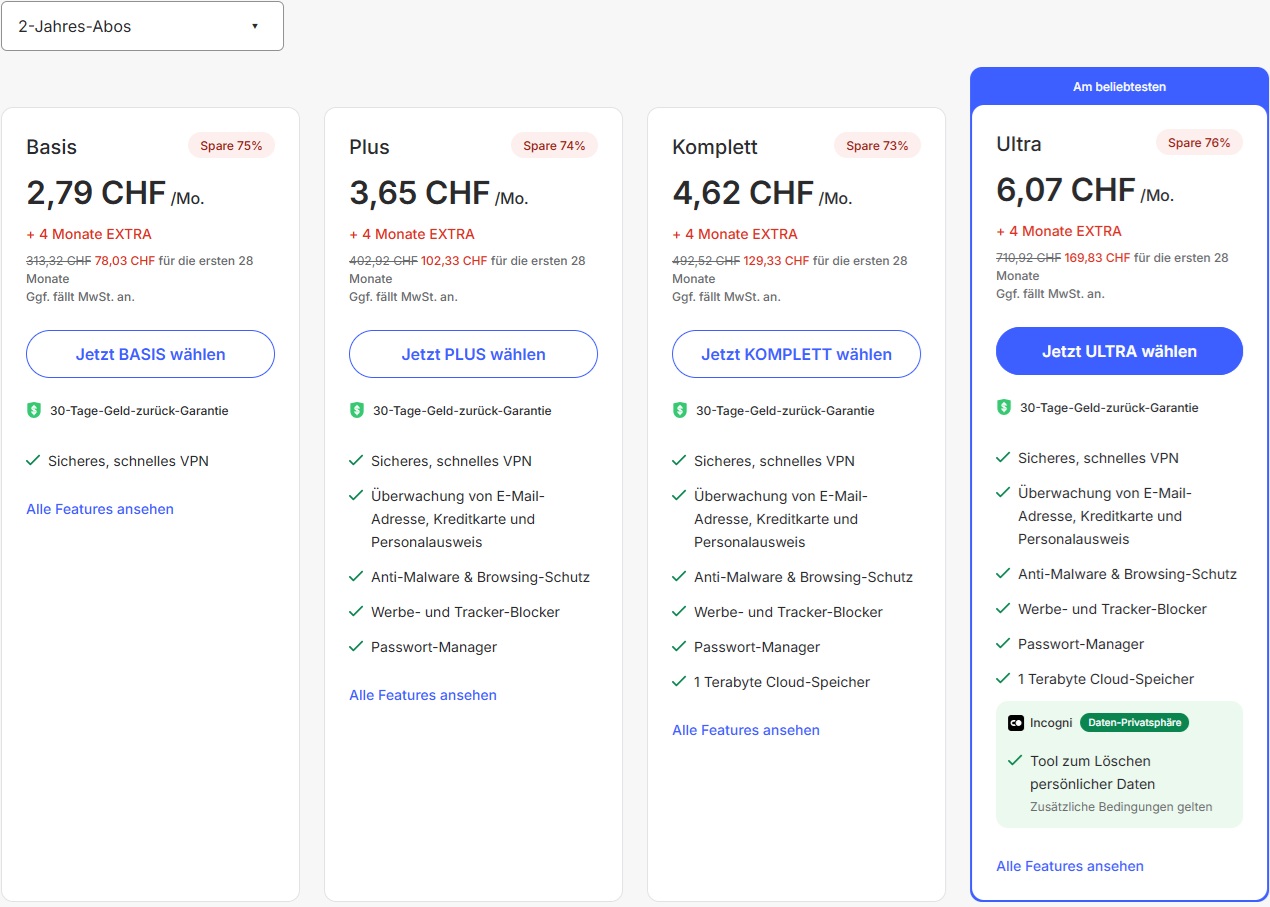Click the checkmark beside Basis Sicheres, schnelles VPN
Image resolution: width=1270 pixels, height=907 pixels.
point(33,461)
